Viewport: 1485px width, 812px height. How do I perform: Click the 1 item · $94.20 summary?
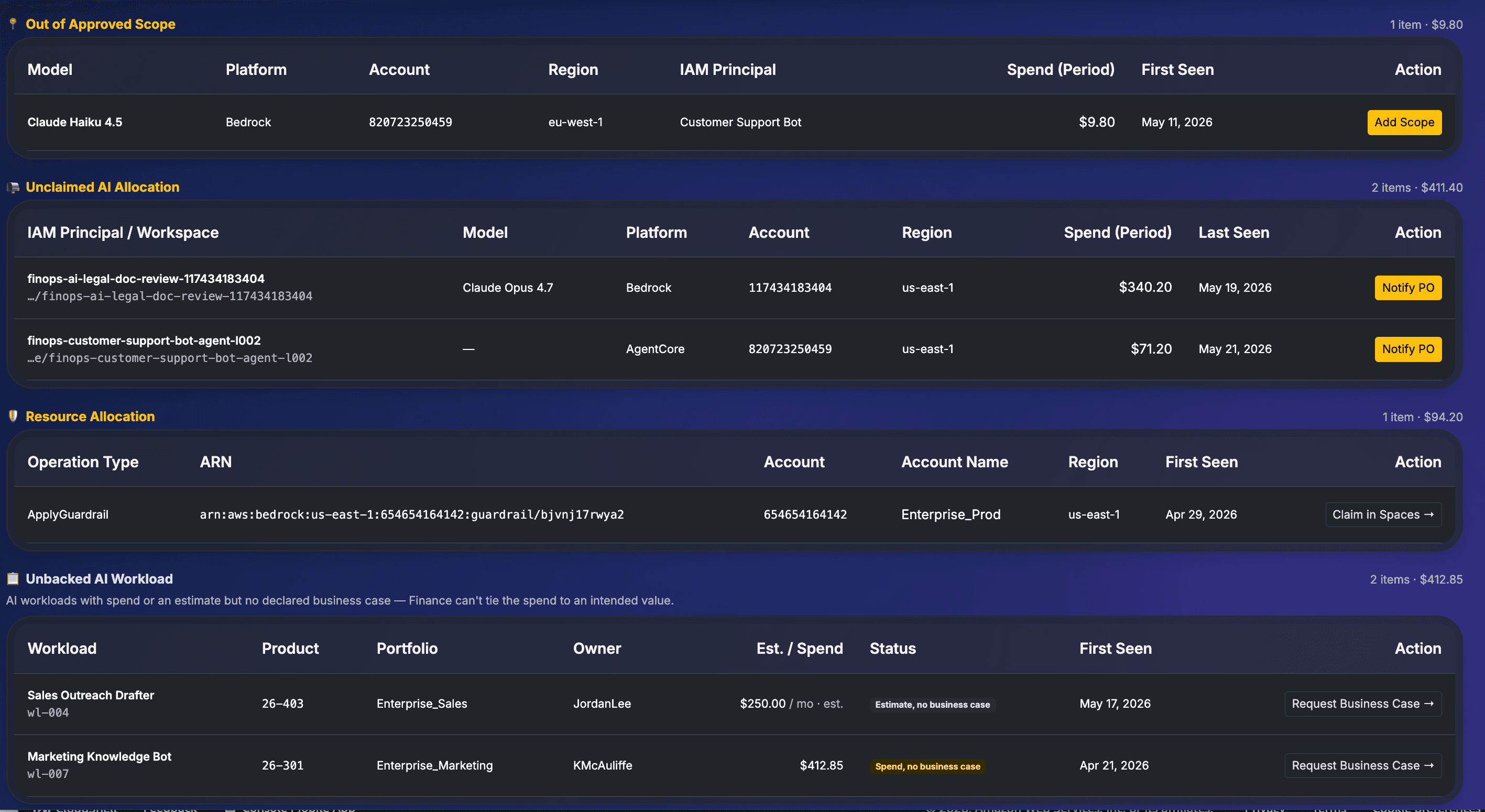(1422, 417)
